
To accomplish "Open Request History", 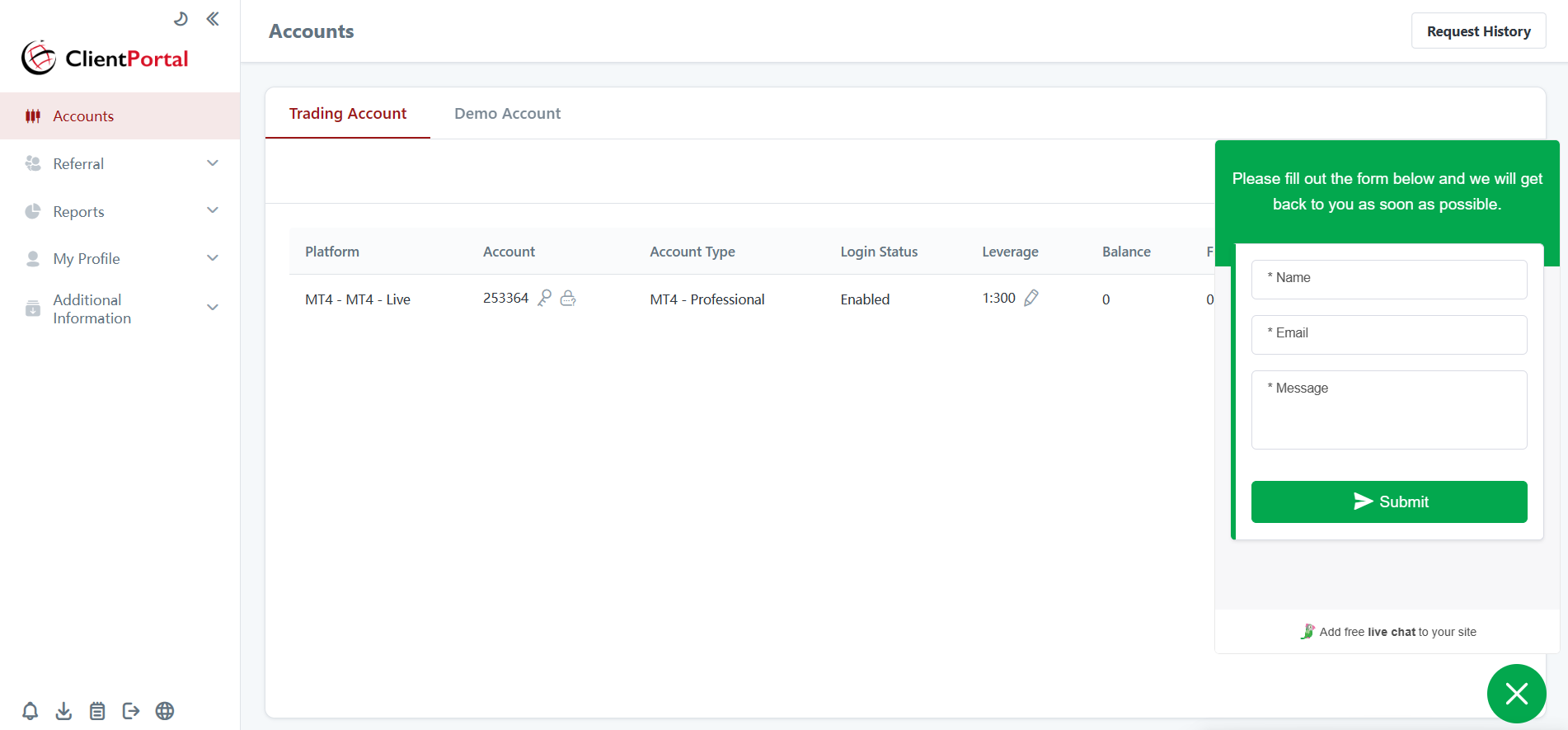I will pos(1478,31).
